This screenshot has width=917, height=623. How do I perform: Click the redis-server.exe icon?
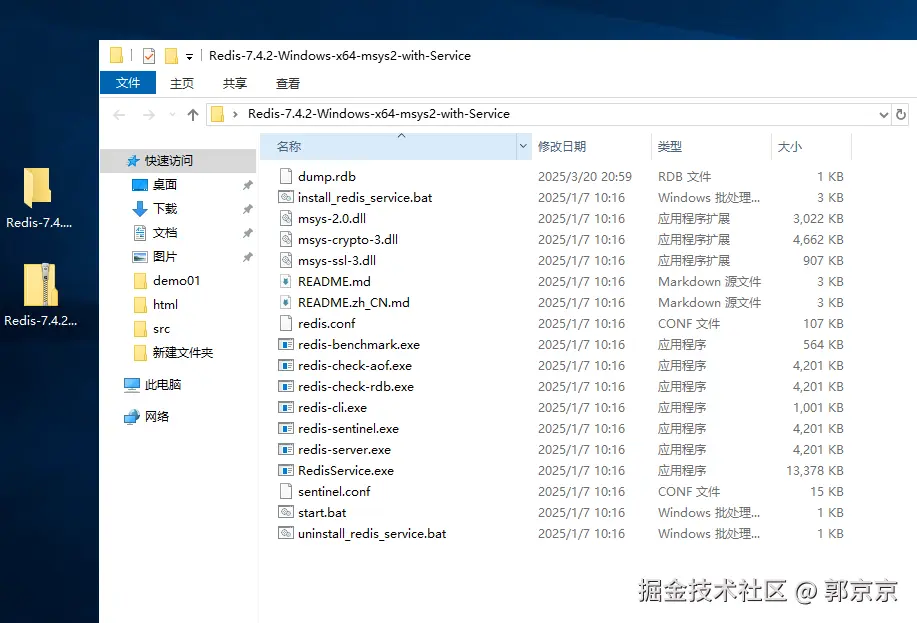[x=285, y=449]
